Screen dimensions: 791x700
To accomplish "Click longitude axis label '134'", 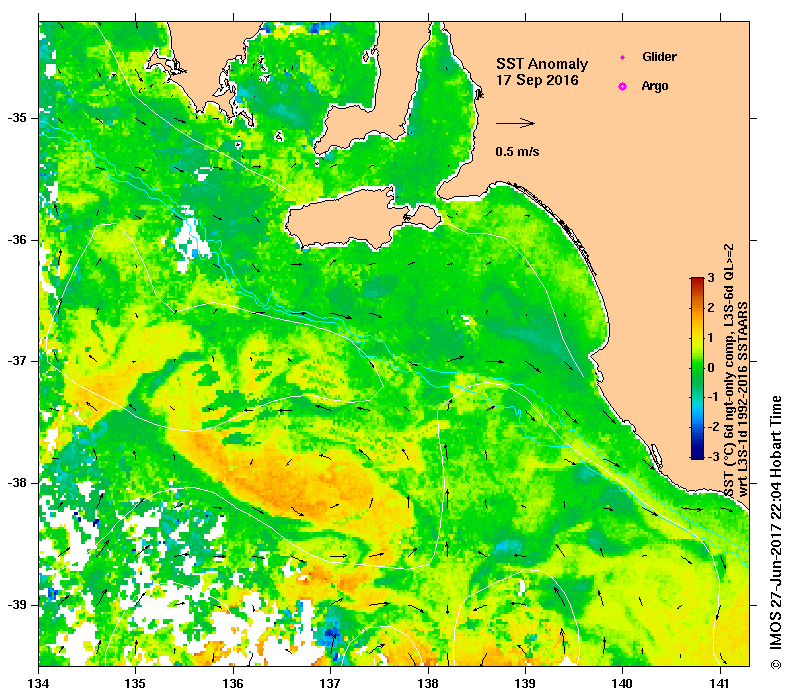I will tap(38, 683).
